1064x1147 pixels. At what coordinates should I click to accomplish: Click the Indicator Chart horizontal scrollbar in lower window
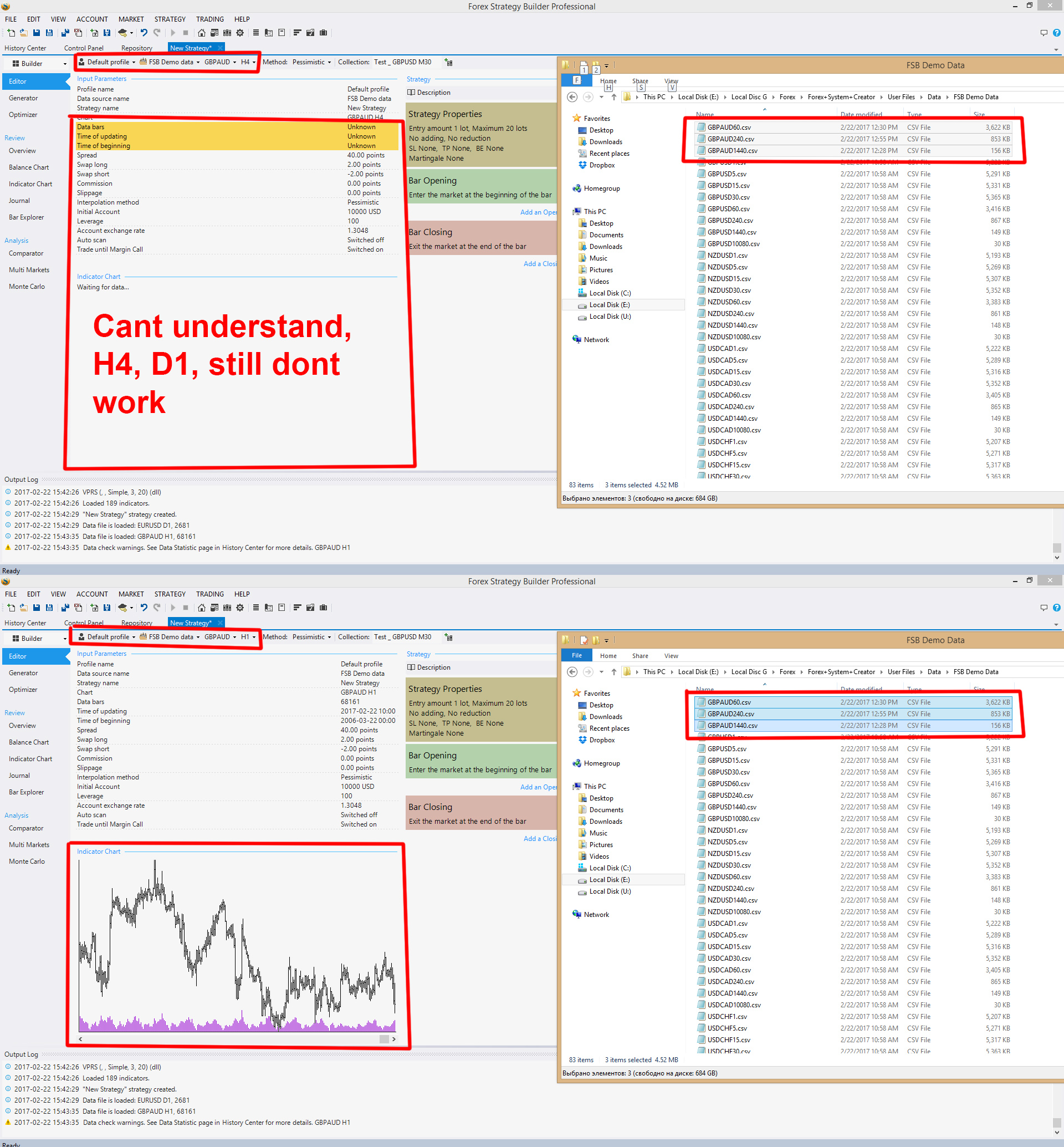[236, 1039]
